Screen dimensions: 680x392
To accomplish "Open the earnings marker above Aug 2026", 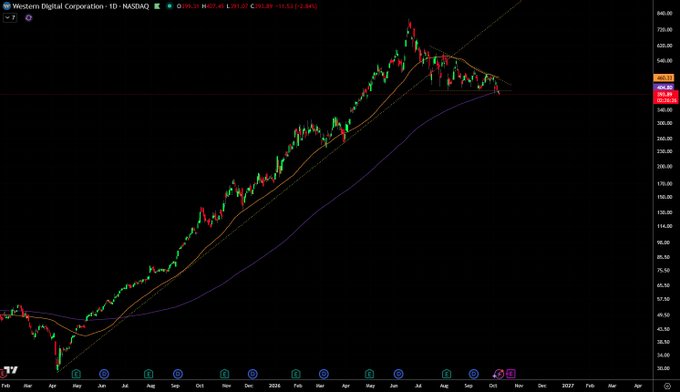I will click(446, 373).
